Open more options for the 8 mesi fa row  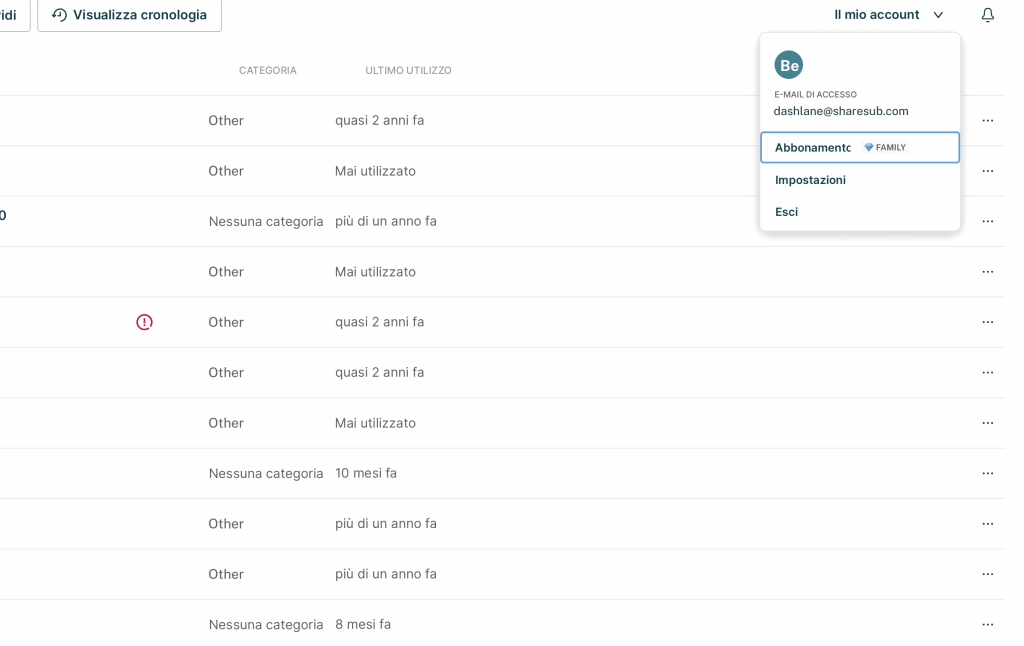tap(987, 624)
